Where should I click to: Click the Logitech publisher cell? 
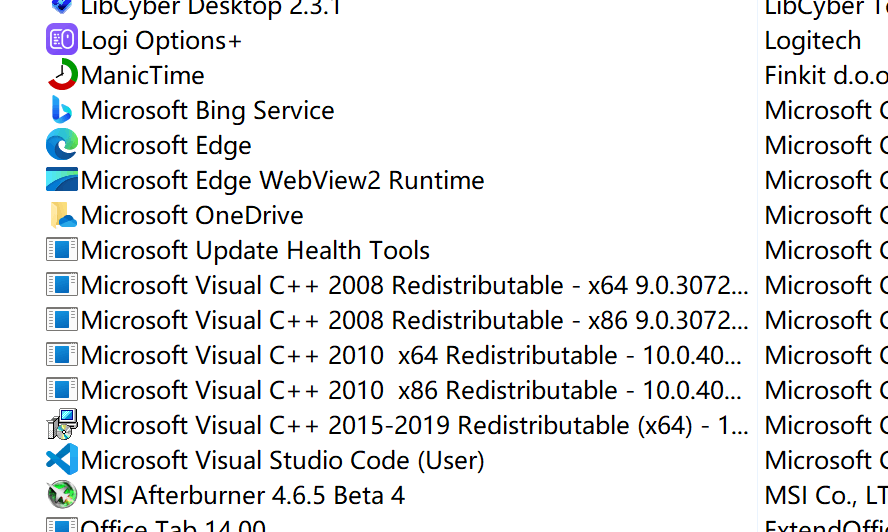[813, 41]
